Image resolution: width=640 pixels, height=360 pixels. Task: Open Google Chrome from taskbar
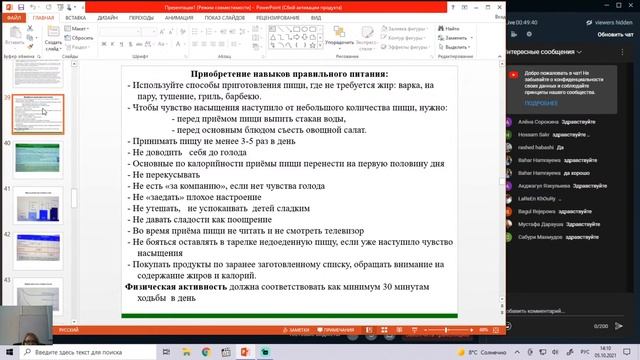click(x=205, y=352)
